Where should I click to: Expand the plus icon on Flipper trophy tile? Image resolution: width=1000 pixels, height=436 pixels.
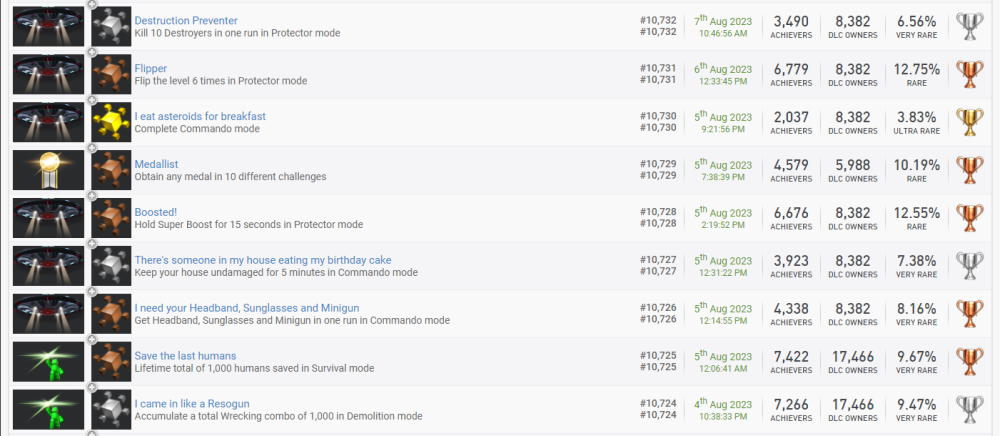point(92,52)
